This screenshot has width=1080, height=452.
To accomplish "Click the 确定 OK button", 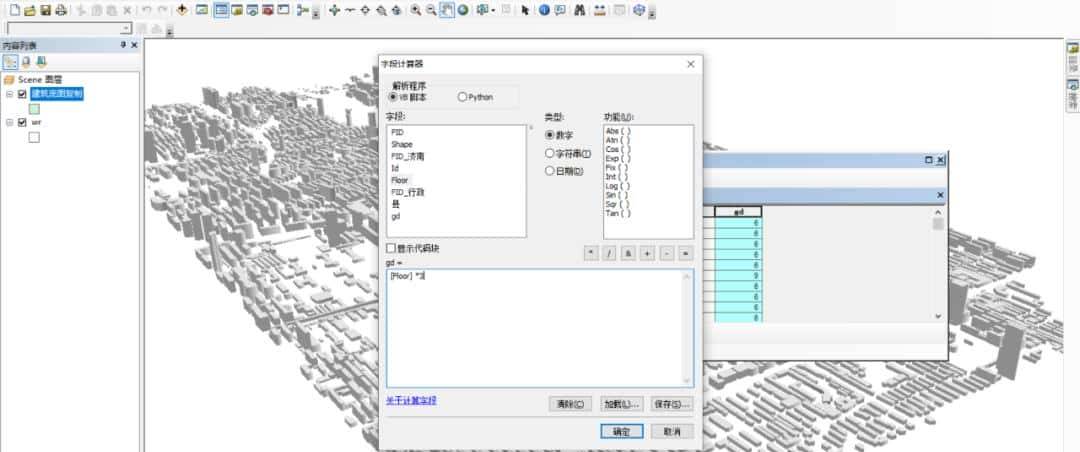I will click(x=622, y=431).
